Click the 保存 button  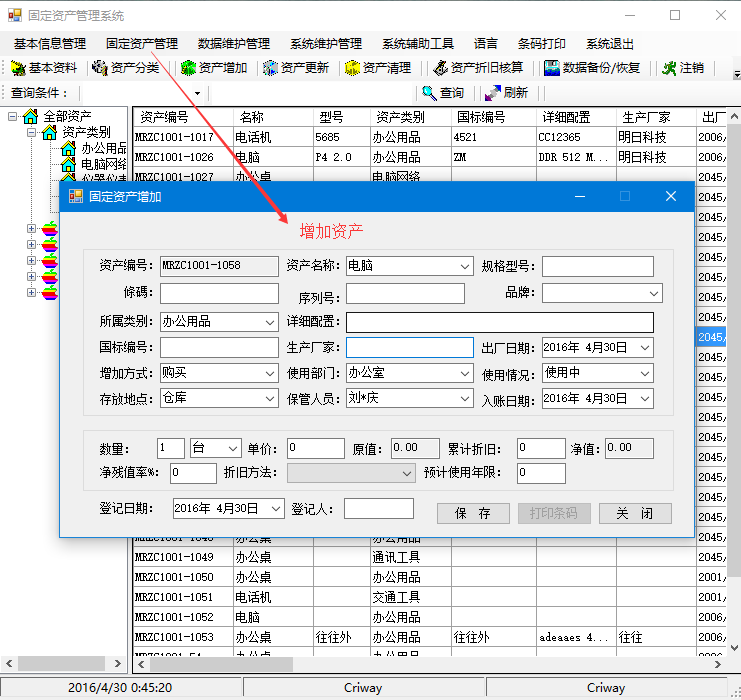click(473, 513)
